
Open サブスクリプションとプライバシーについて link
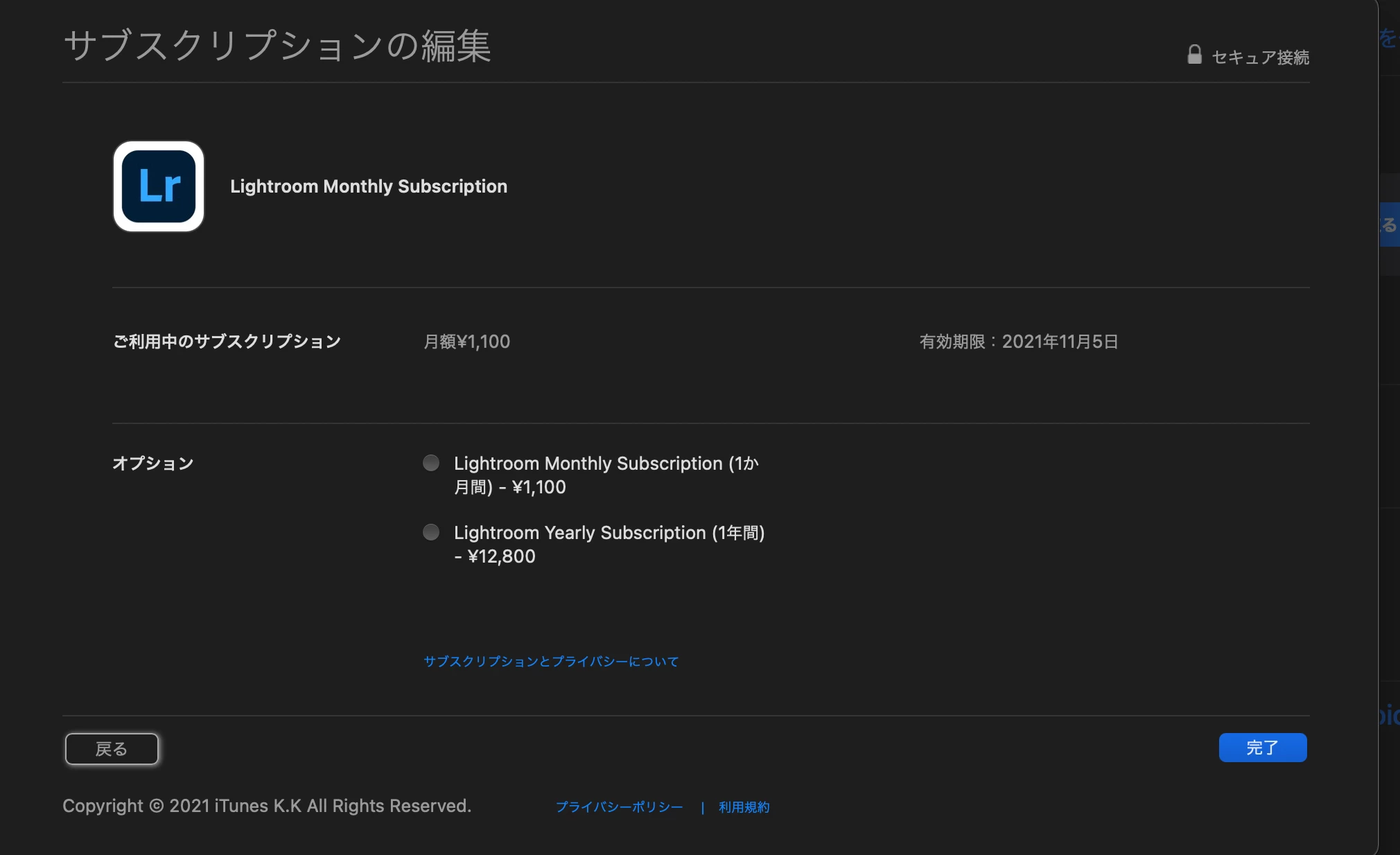(551, 662)
